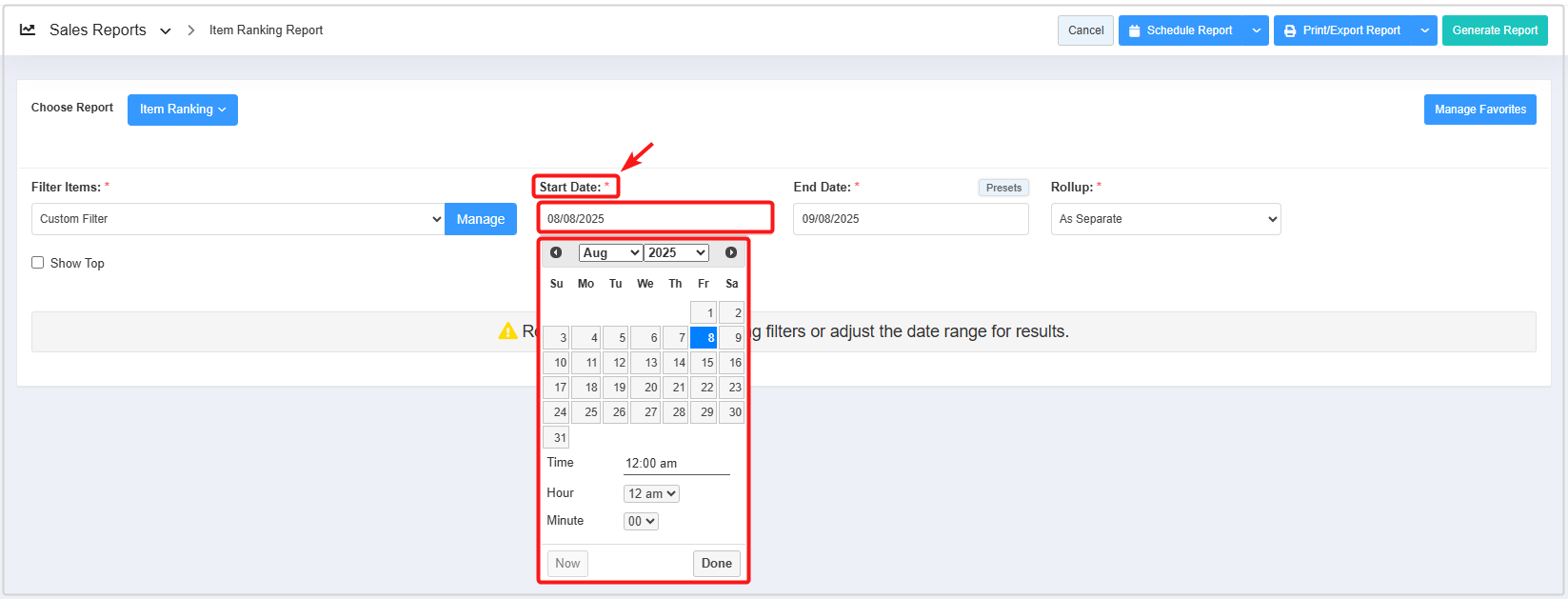The width and height of the screenshot is (1568, 599).
Task: Open the Hour 12 am dropdown
Action: tap(651, 493)
